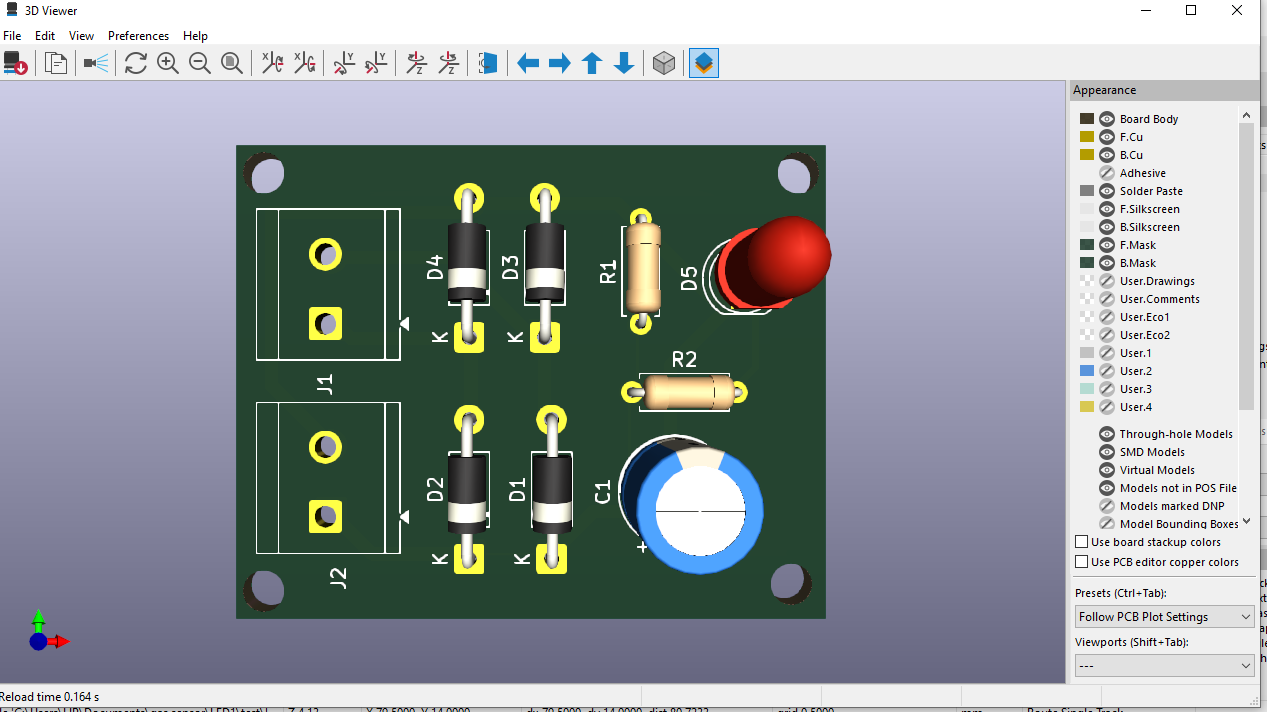This screenshot has height=712, width=1267.
Task: Open the Viewports dropdown
Action: pyautogui.click(x=1164, y=665)
